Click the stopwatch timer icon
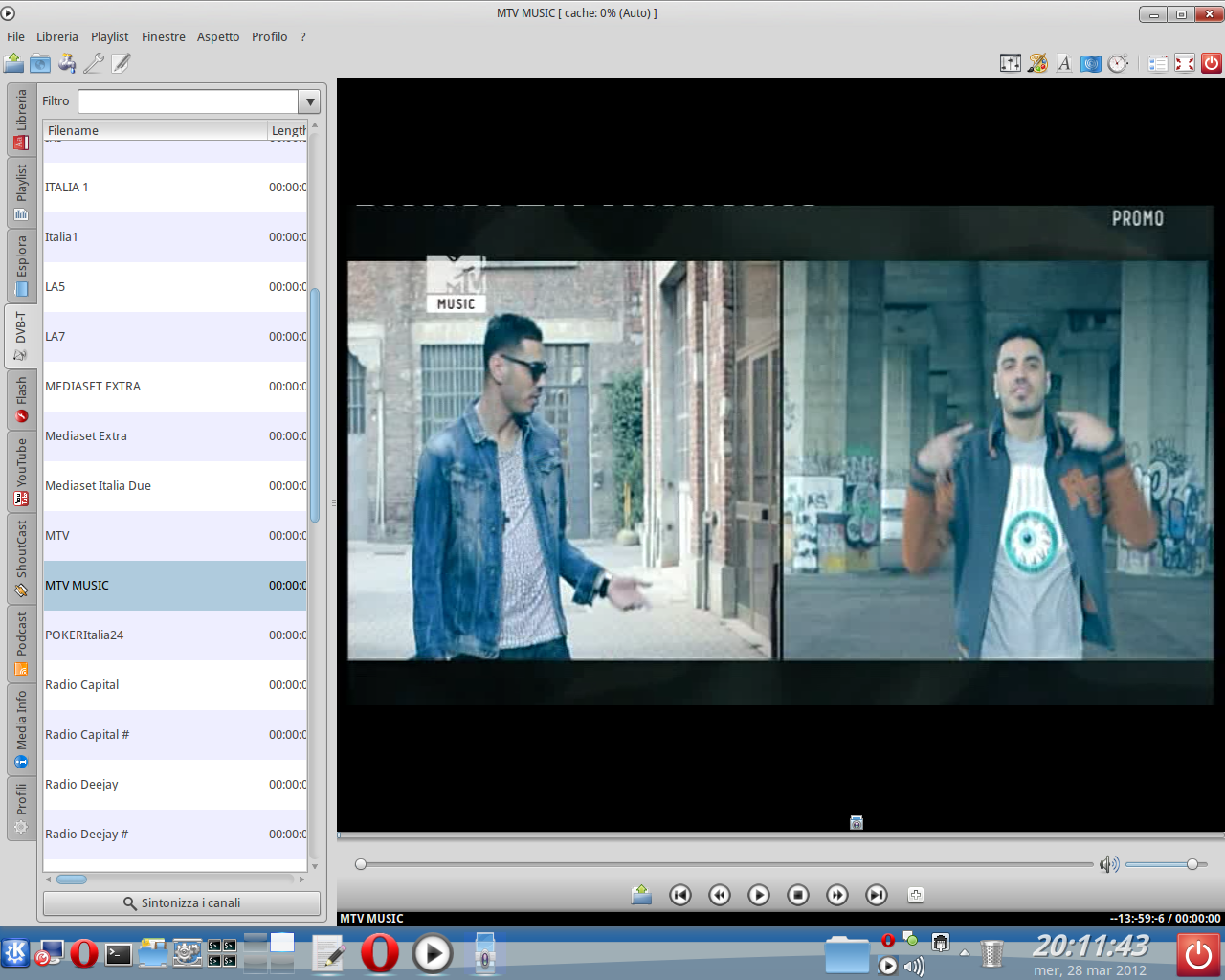Screen dimensions: 1225x980 point(1118,63)
